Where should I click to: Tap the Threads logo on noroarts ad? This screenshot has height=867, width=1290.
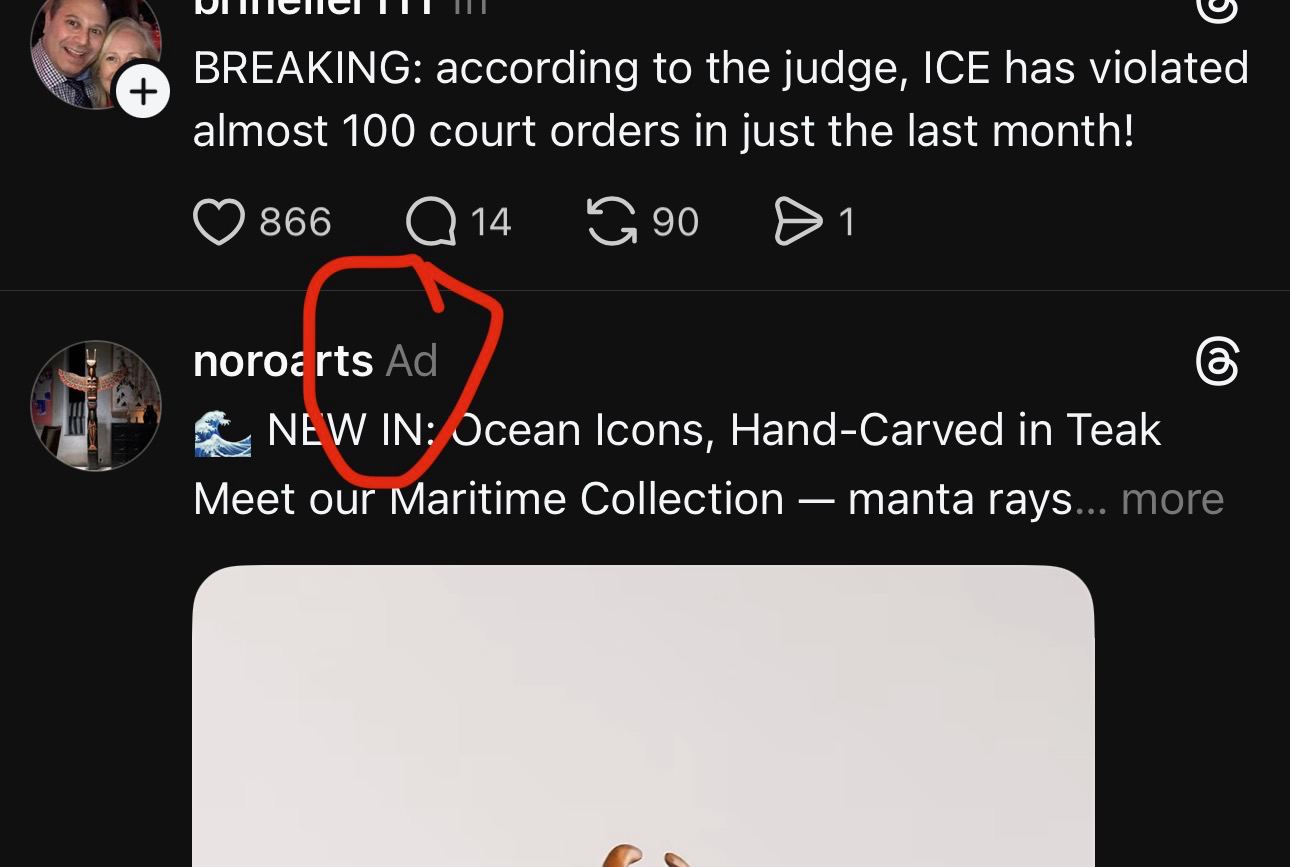click(x=1217, y=361)
